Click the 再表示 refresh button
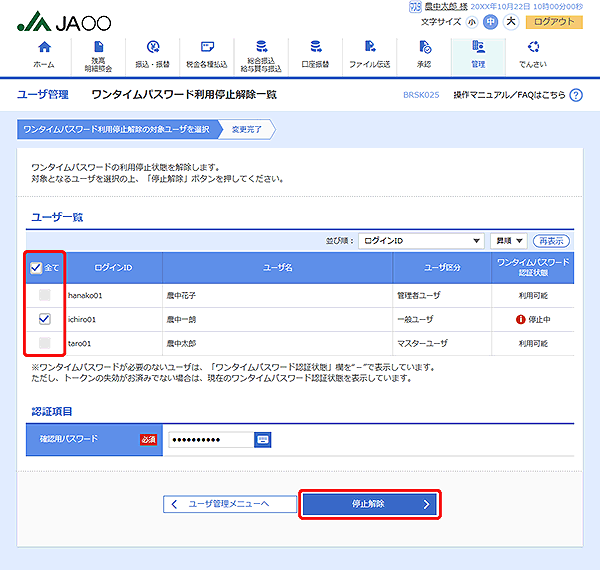The width and height of the screenshot is (600, 570). point(551,241)
